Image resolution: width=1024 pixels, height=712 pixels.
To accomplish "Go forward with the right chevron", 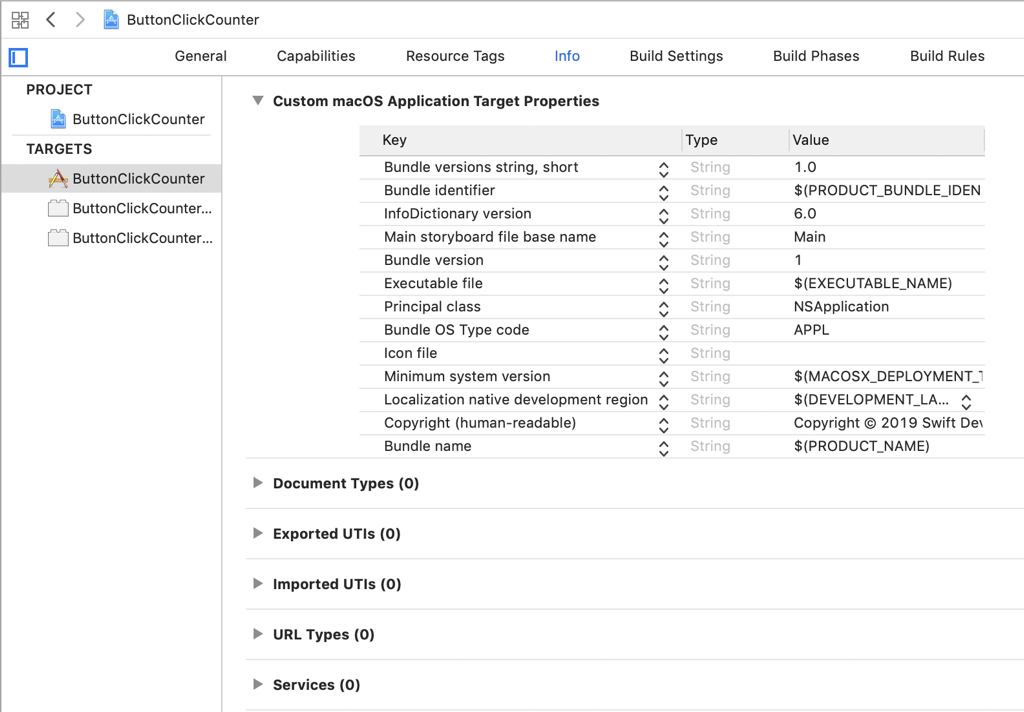I will [80, 20].
